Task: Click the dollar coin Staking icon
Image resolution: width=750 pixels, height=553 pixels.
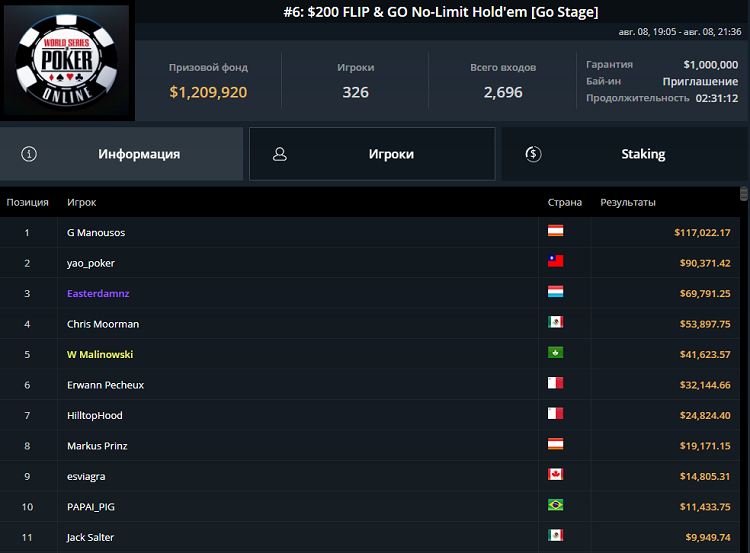Action: (533, 154)
